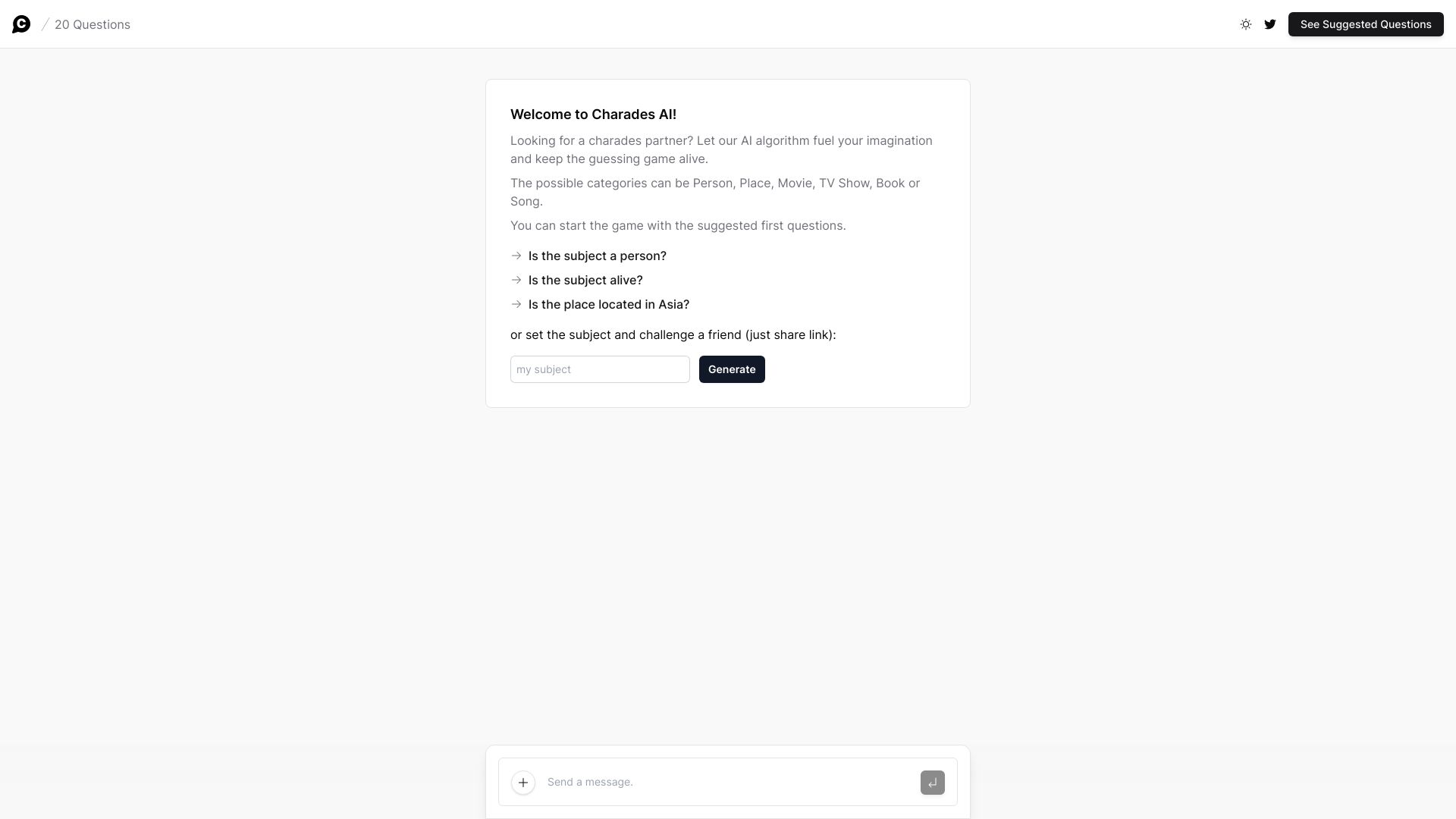Choose the "Is the place located in Asia?" question
1456x819 pixels.
pyautogui.click(x=608, y=304)
